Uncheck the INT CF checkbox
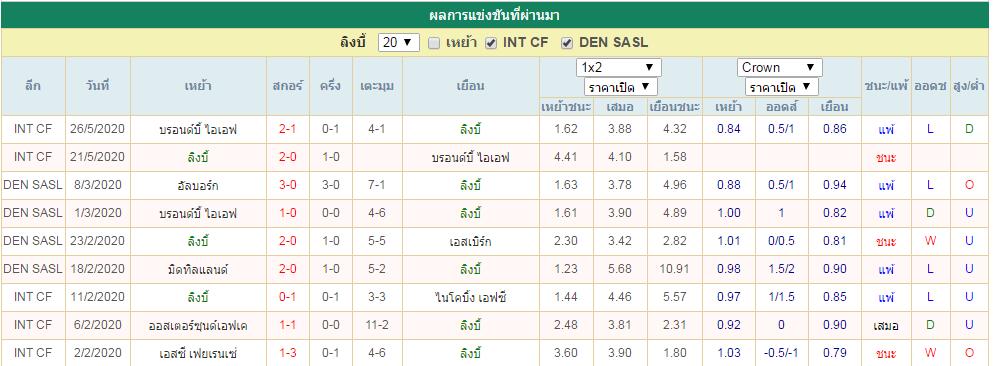This screenshot has width=994, height=366. 491,43
